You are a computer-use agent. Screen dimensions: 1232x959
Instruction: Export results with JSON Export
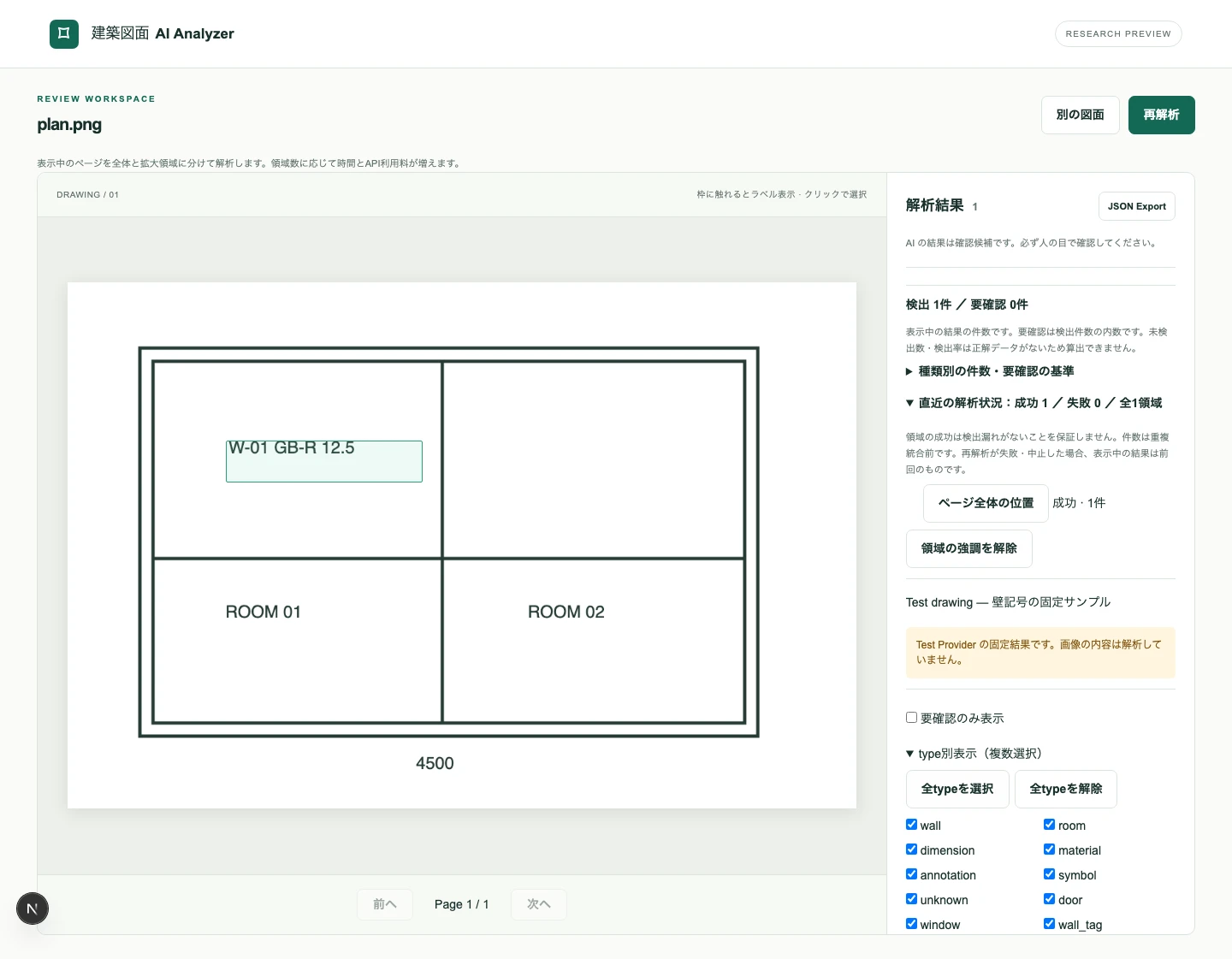1136,206
